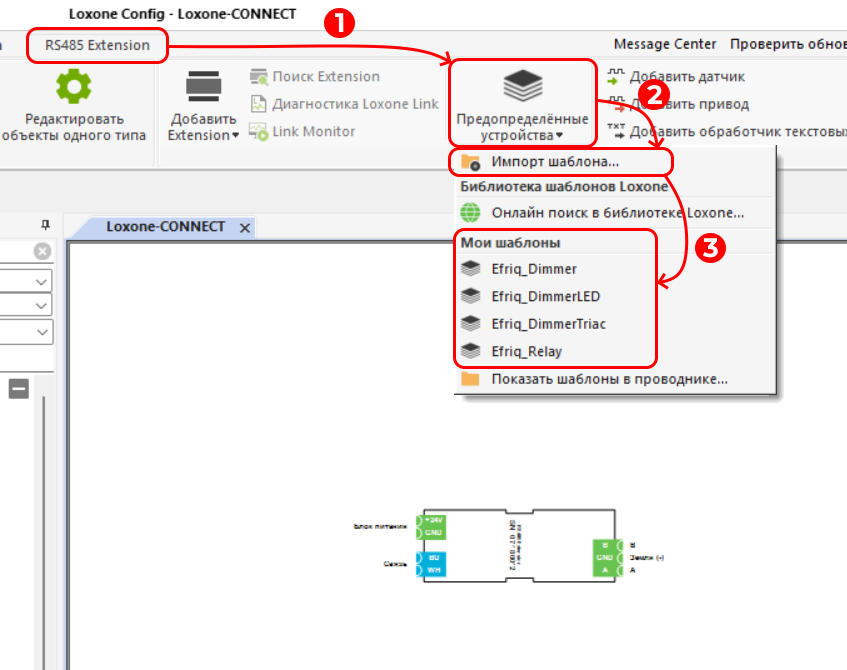Choose Import template (Импорт шаблона) menu entry
The image size is (847, 670).
555,161
